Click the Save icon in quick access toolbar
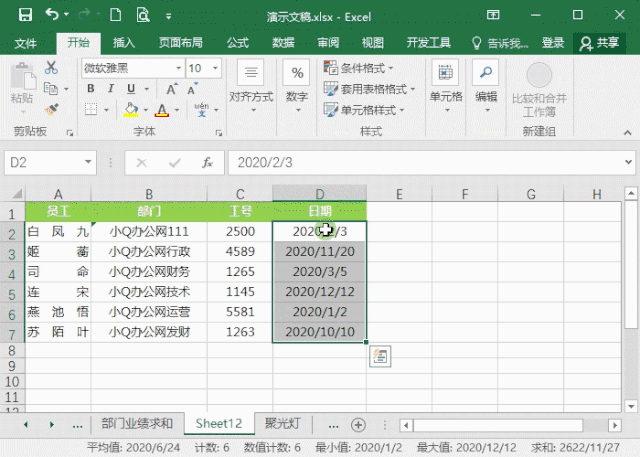The width and height of the screenshot is (640, 457). 25,15
